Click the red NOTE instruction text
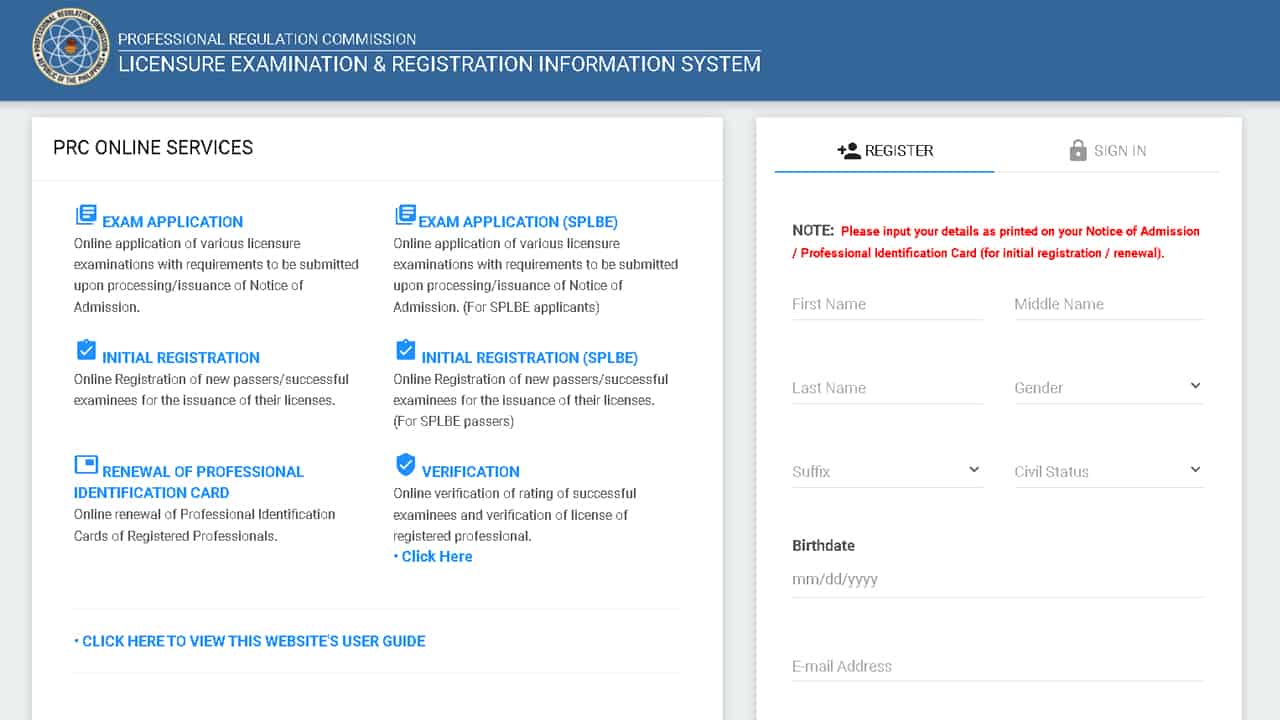1280x720 pixels. 996,242
